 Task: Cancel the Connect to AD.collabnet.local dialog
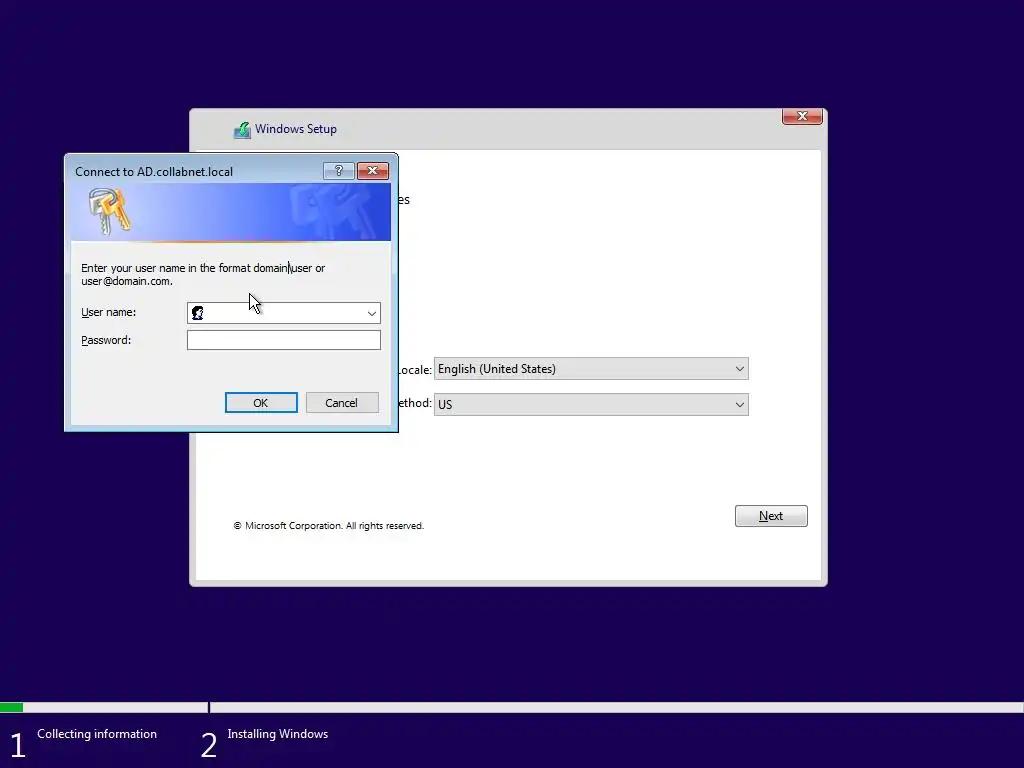point(342,403)
